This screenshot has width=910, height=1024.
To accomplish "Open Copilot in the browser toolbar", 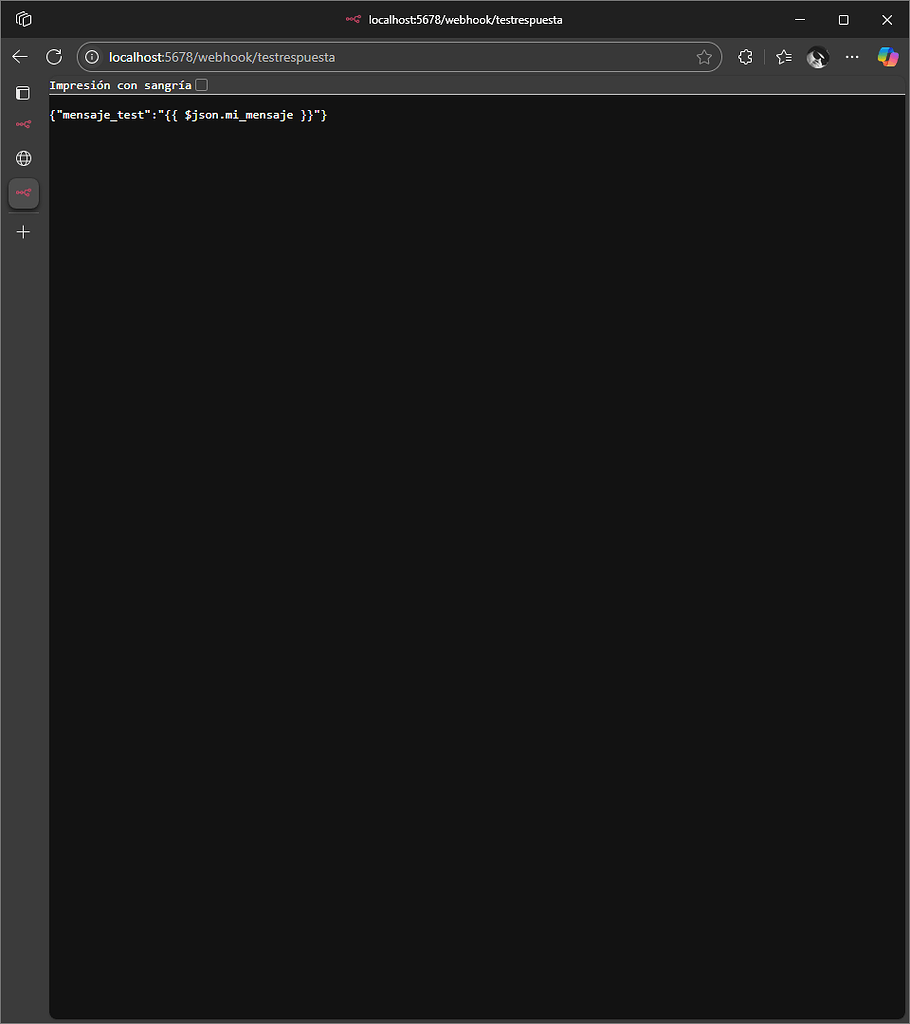I will coord(888,57).
